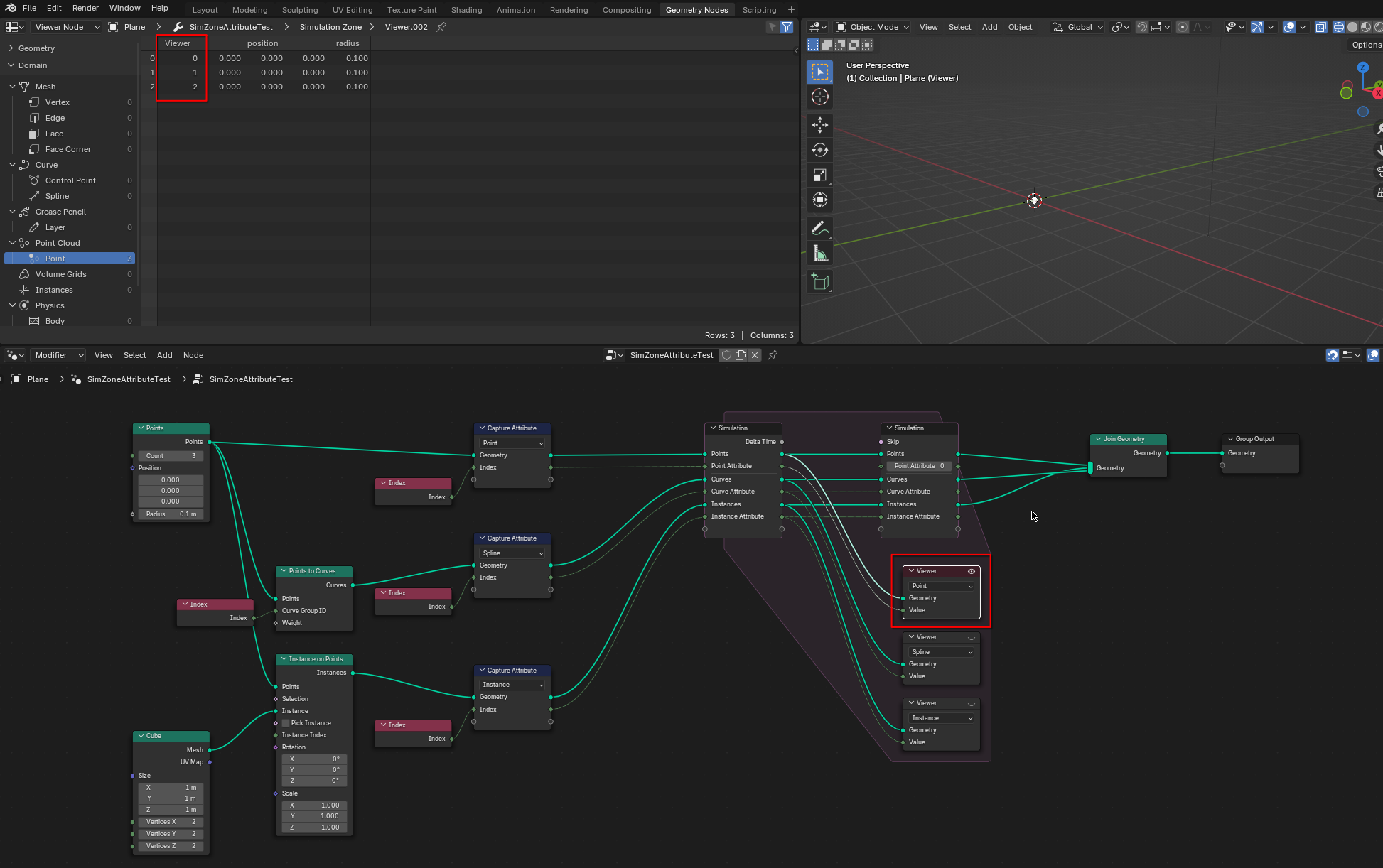Enable the Instance Viewer node visibility
The width and height of the screenshot is (1383, 868).
coord(971,703)
